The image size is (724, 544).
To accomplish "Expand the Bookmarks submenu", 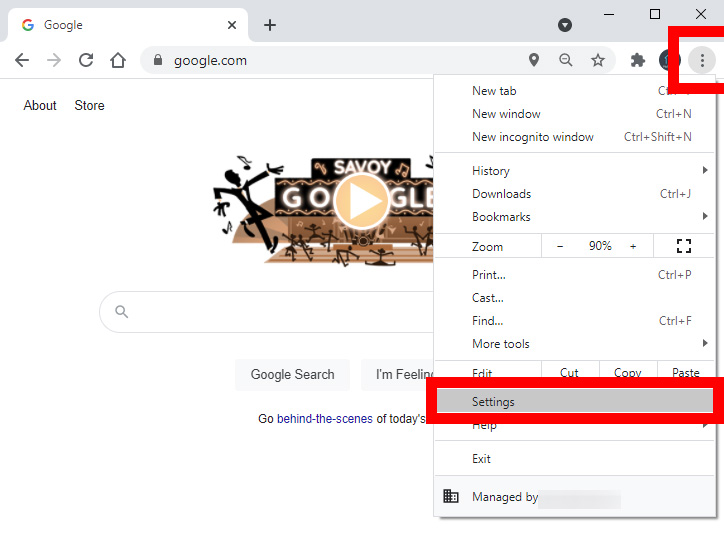I will pos(574,217).
